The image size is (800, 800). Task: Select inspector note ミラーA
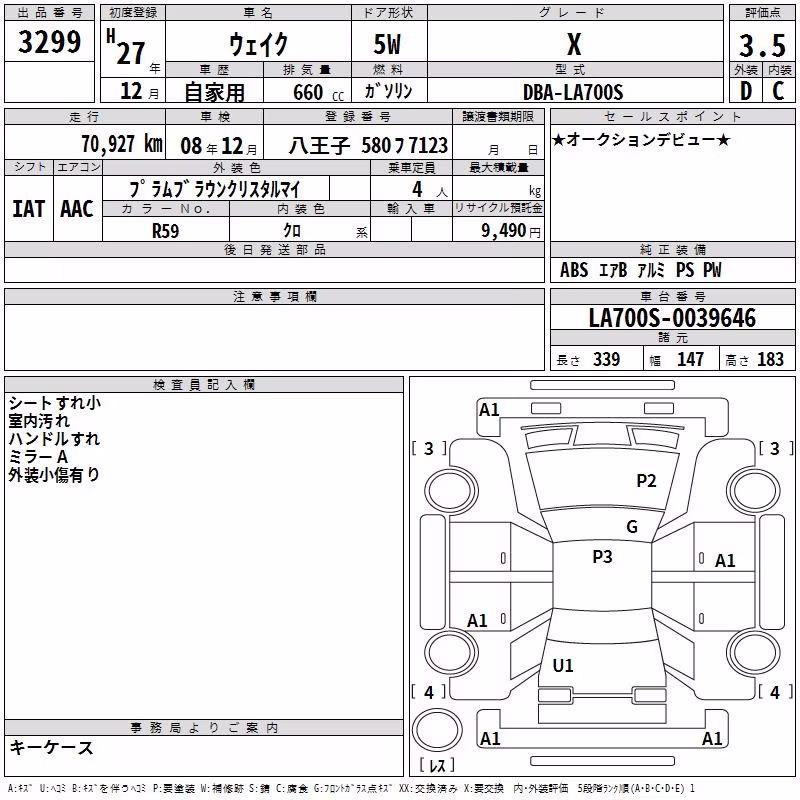(38, 457)
